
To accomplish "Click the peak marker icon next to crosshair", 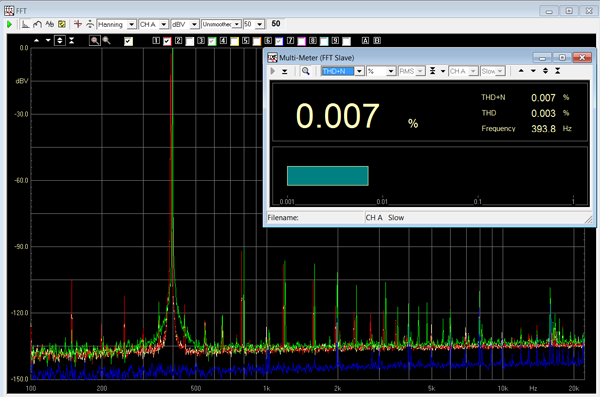I will tap(90, 25).
